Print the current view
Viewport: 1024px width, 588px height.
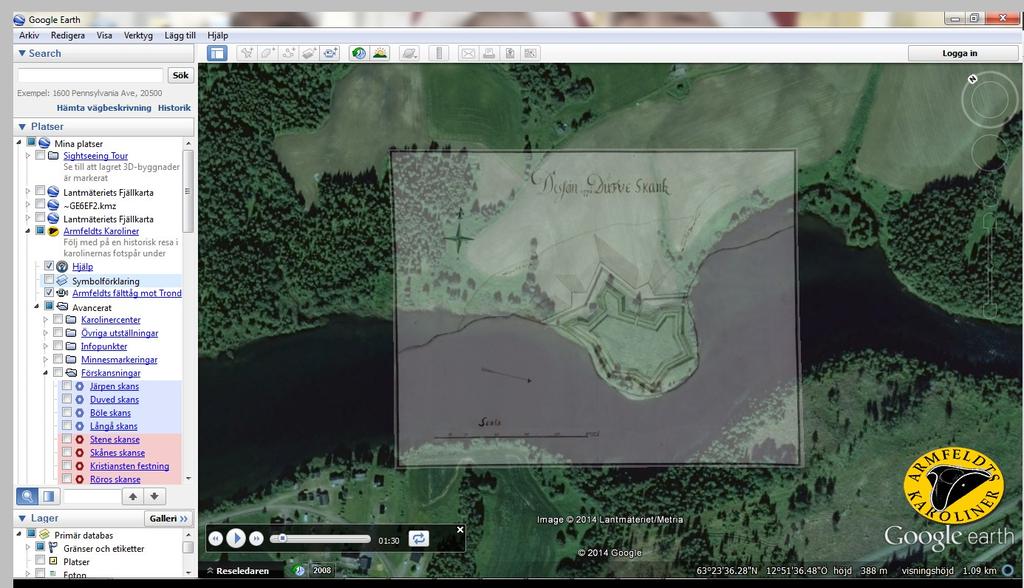(x=488, y=53)
